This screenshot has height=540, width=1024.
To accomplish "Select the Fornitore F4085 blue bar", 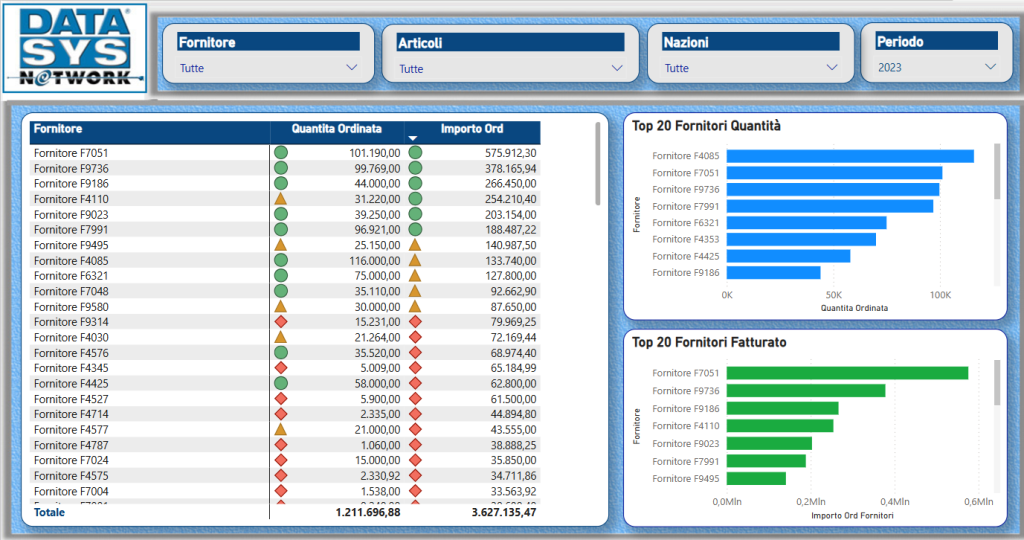I will tap(850, 156).
